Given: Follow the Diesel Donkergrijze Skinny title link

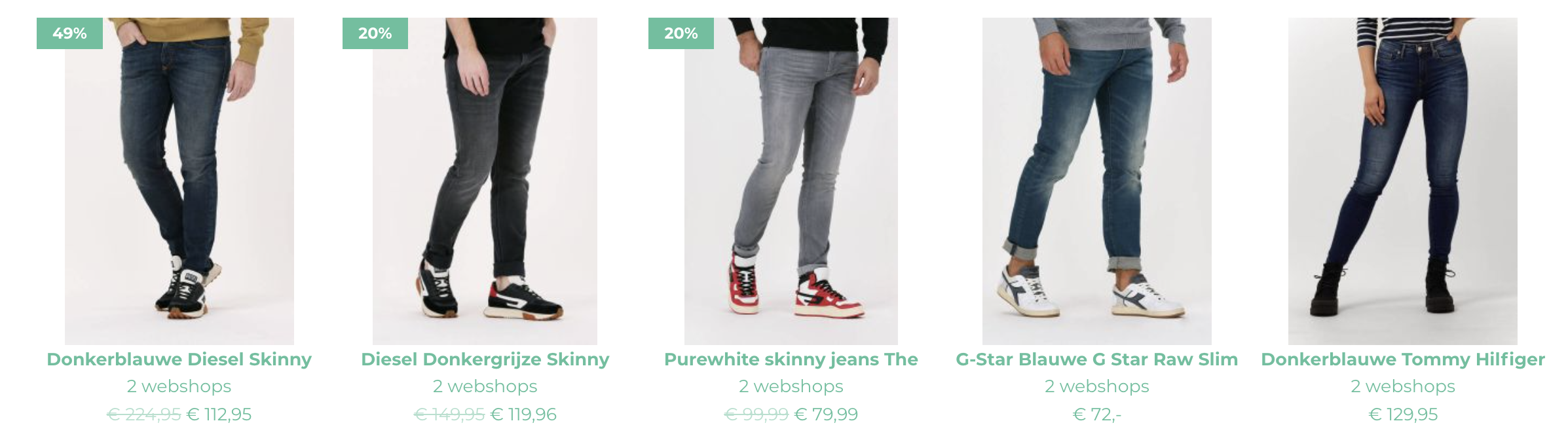Looking at the screenshot, I should pos(485,359).
